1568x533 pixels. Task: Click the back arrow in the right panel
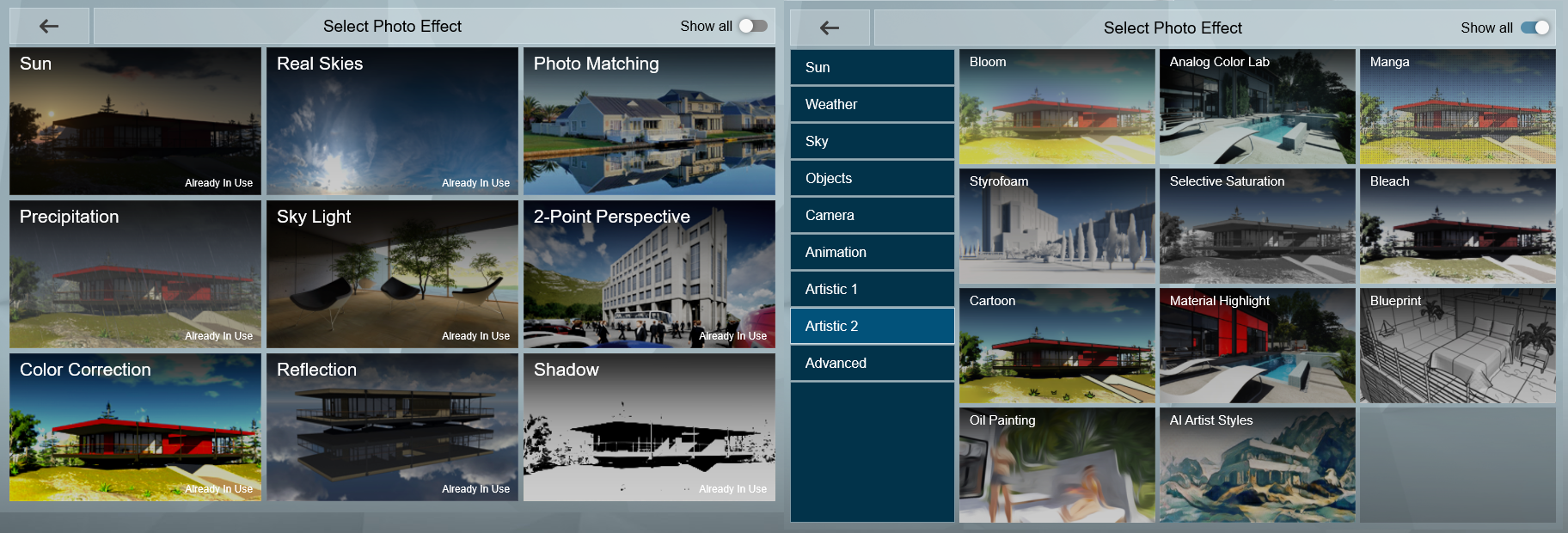point(830,28)
